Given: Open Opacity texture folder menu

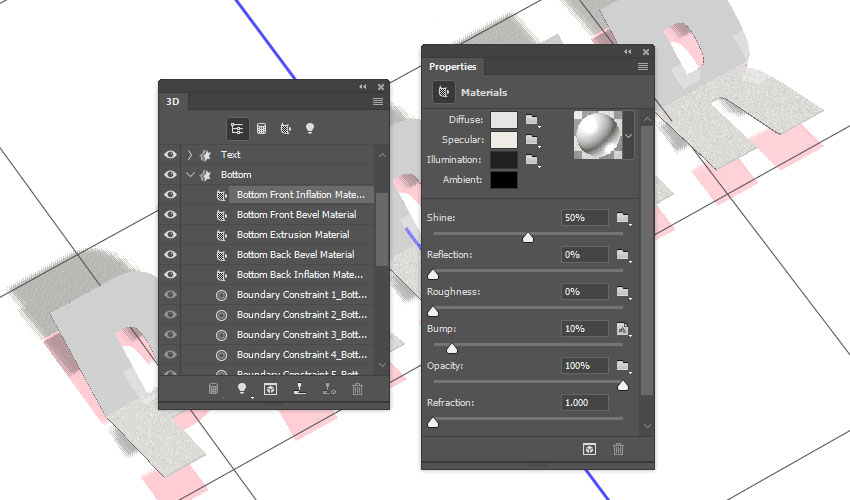Looking at the screenshot, I should [623, 367].
